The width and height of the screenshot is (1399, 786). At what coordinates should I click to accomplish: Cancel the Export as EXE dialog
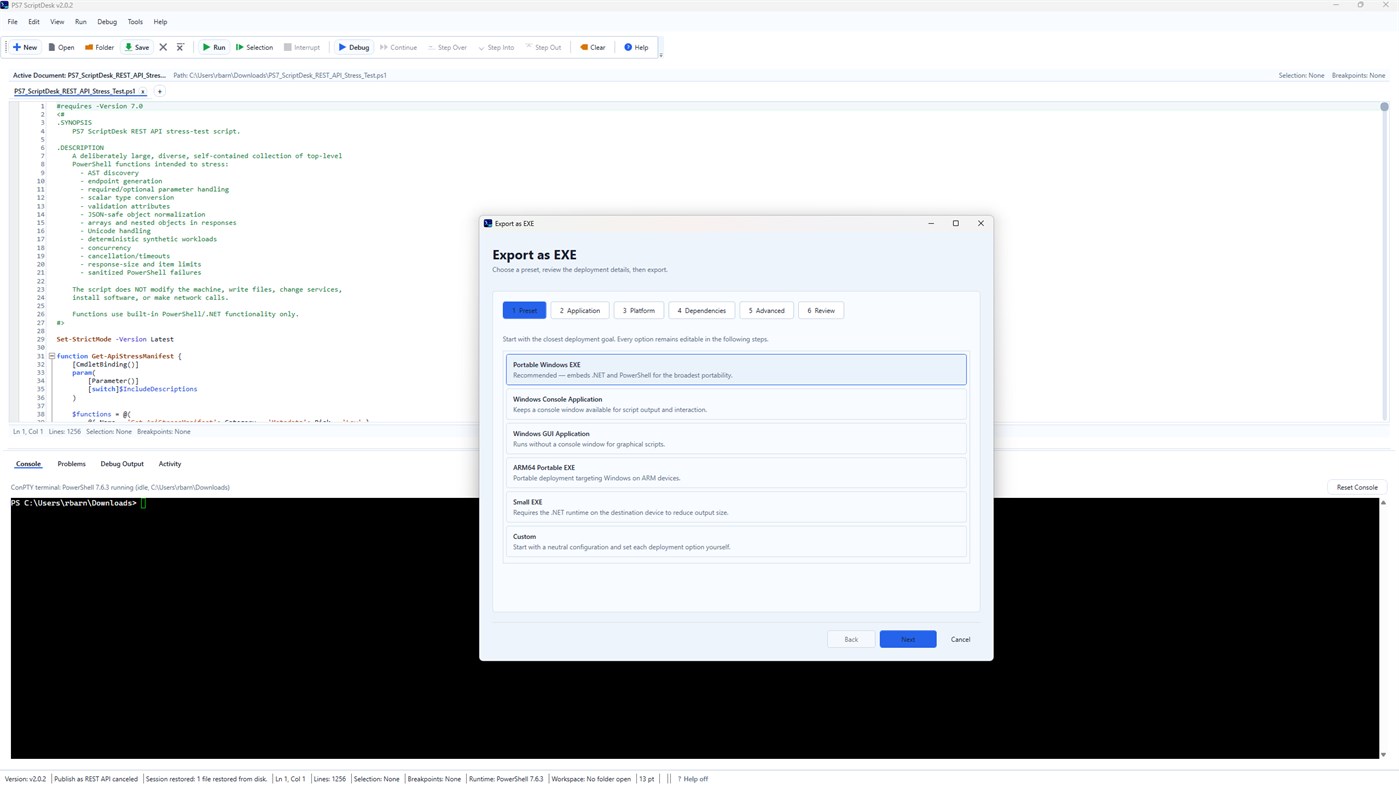[x=960, y=639]
